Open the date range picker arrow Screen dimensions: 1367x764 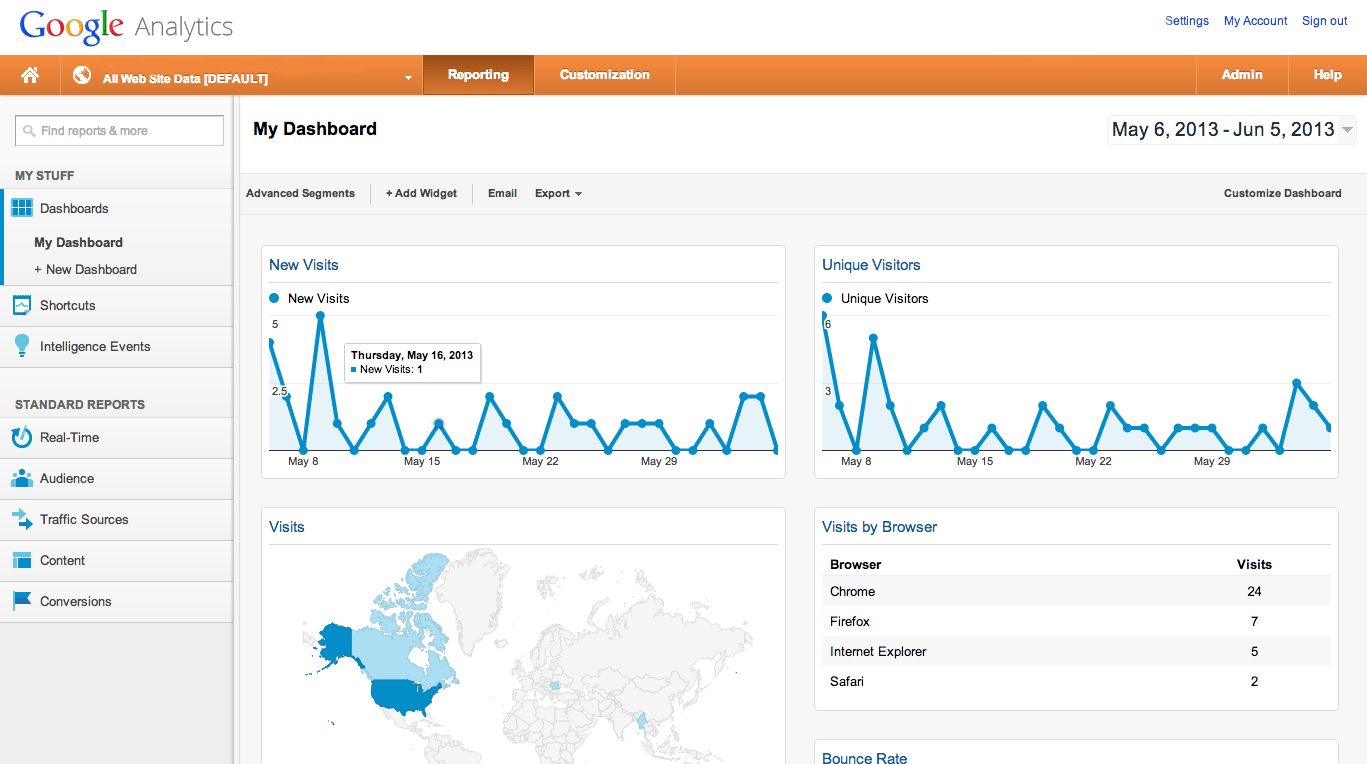[x=1347, y=130]
